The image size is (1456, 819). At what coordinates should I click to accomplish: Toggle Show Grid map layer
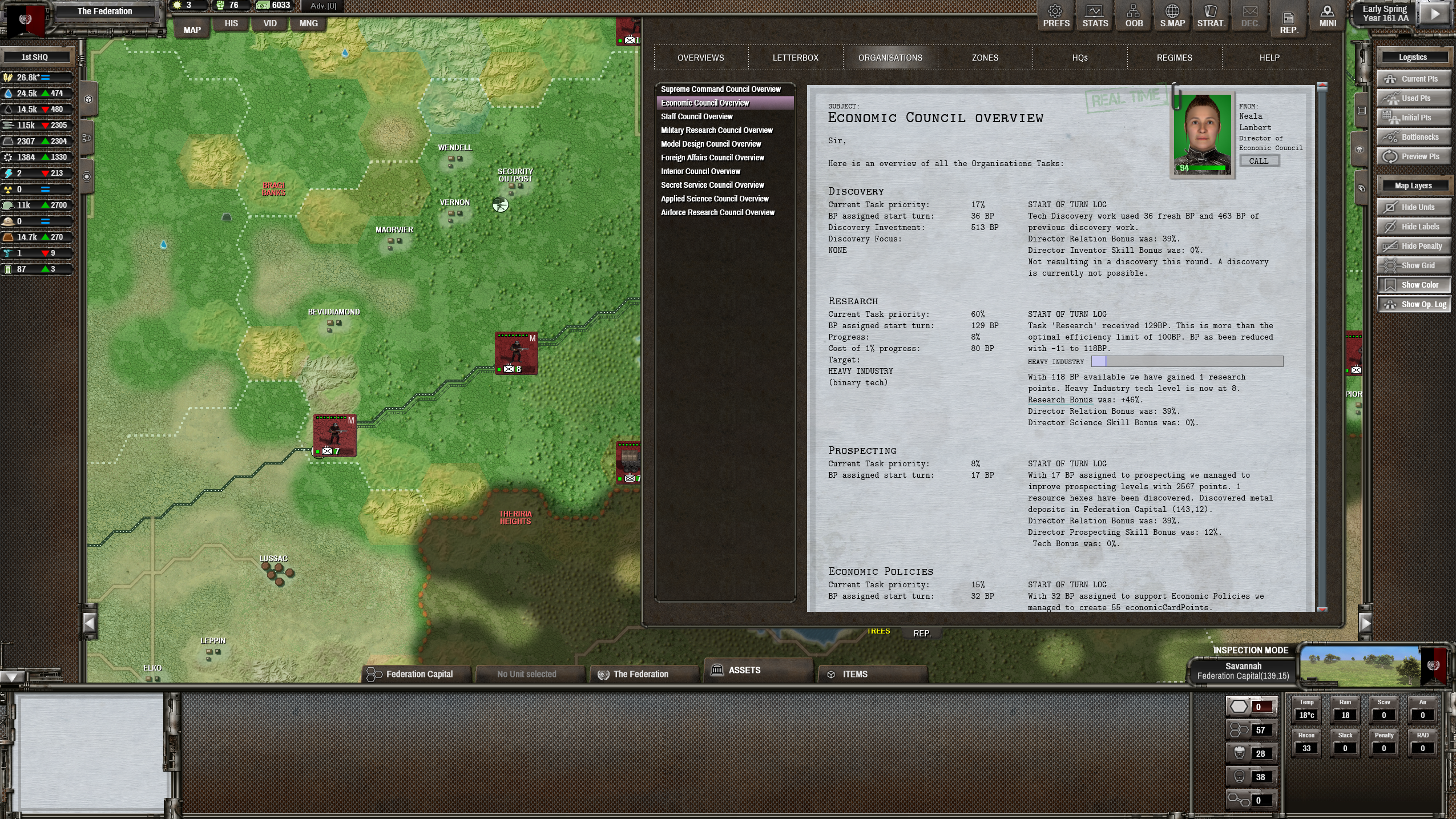tap(1414, 265)
